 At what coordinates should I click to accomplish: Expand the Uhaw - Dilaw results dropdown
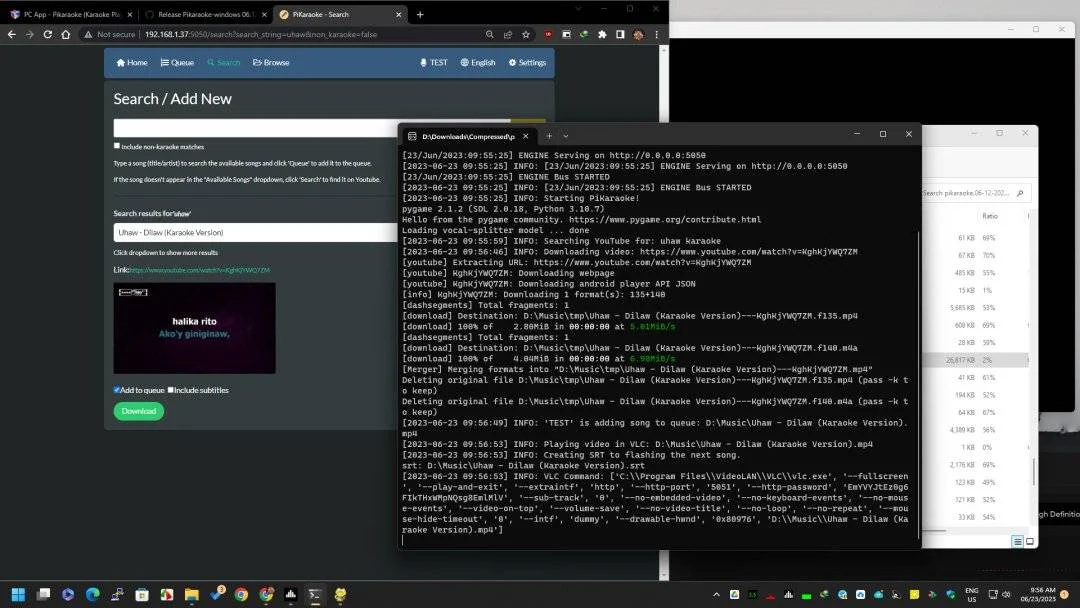[x=256, y=233]
